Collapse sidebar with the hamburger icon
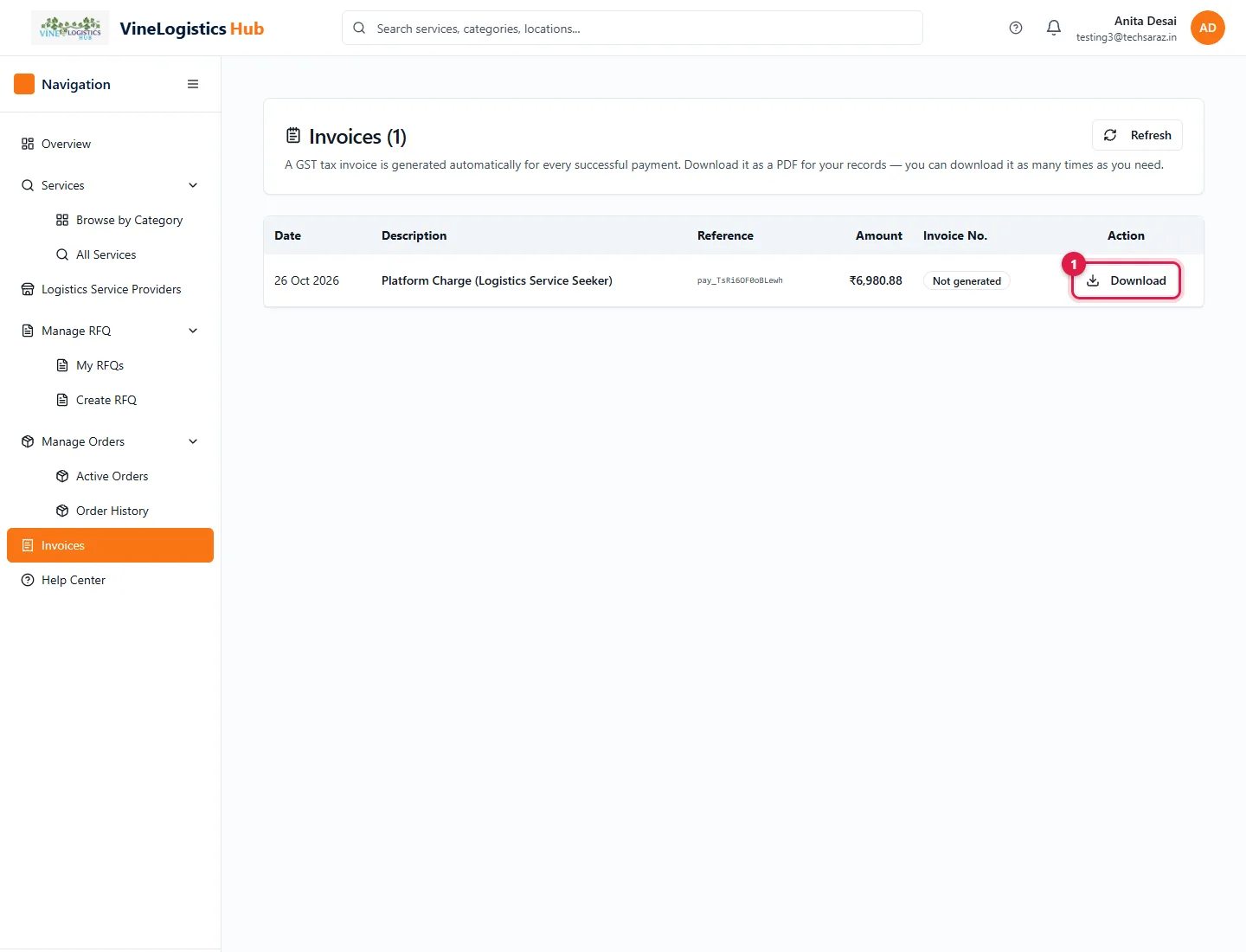The image size is (1246, 952). (193, 84)
